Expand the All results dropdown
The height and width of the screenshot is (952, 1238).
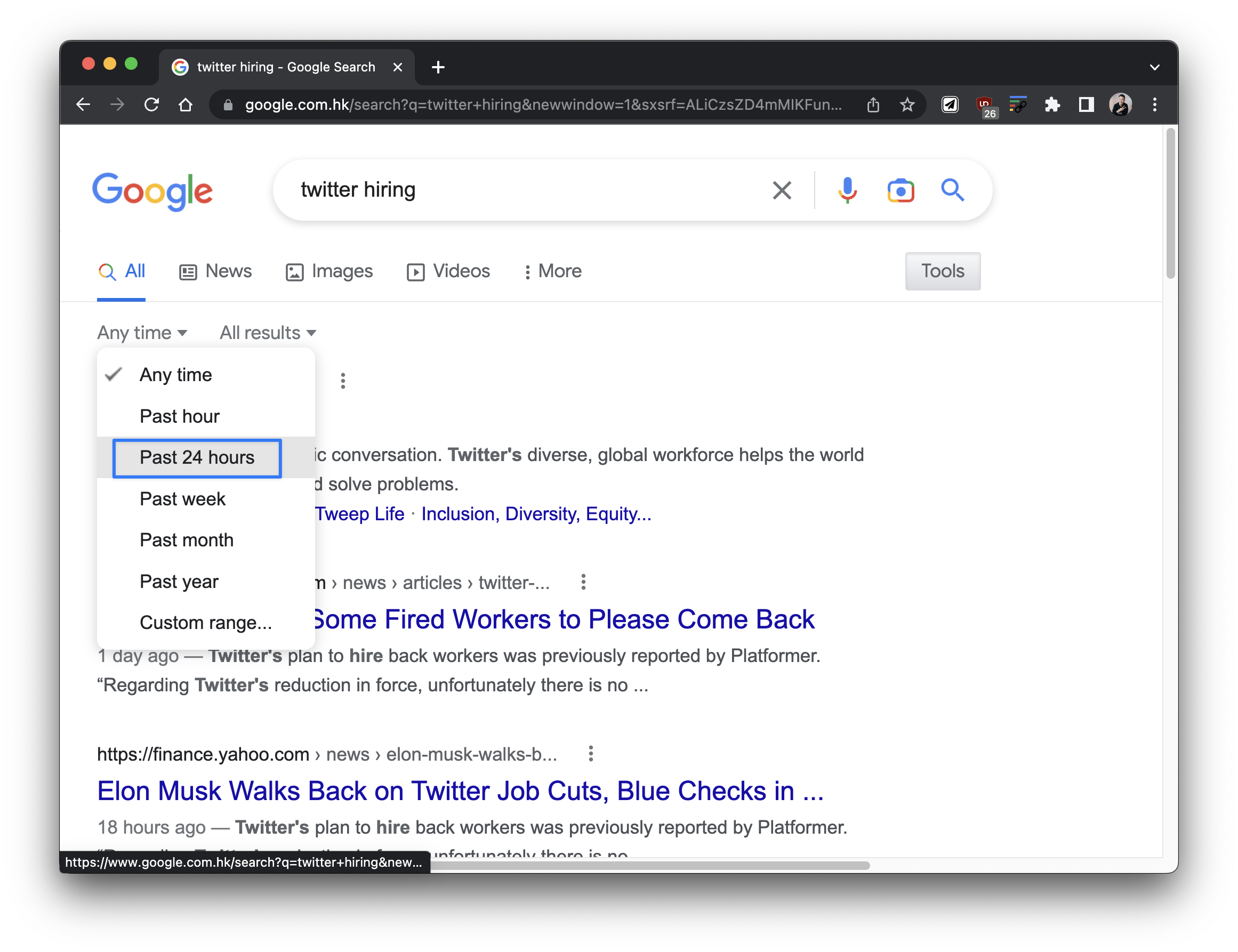coord(268,333)
